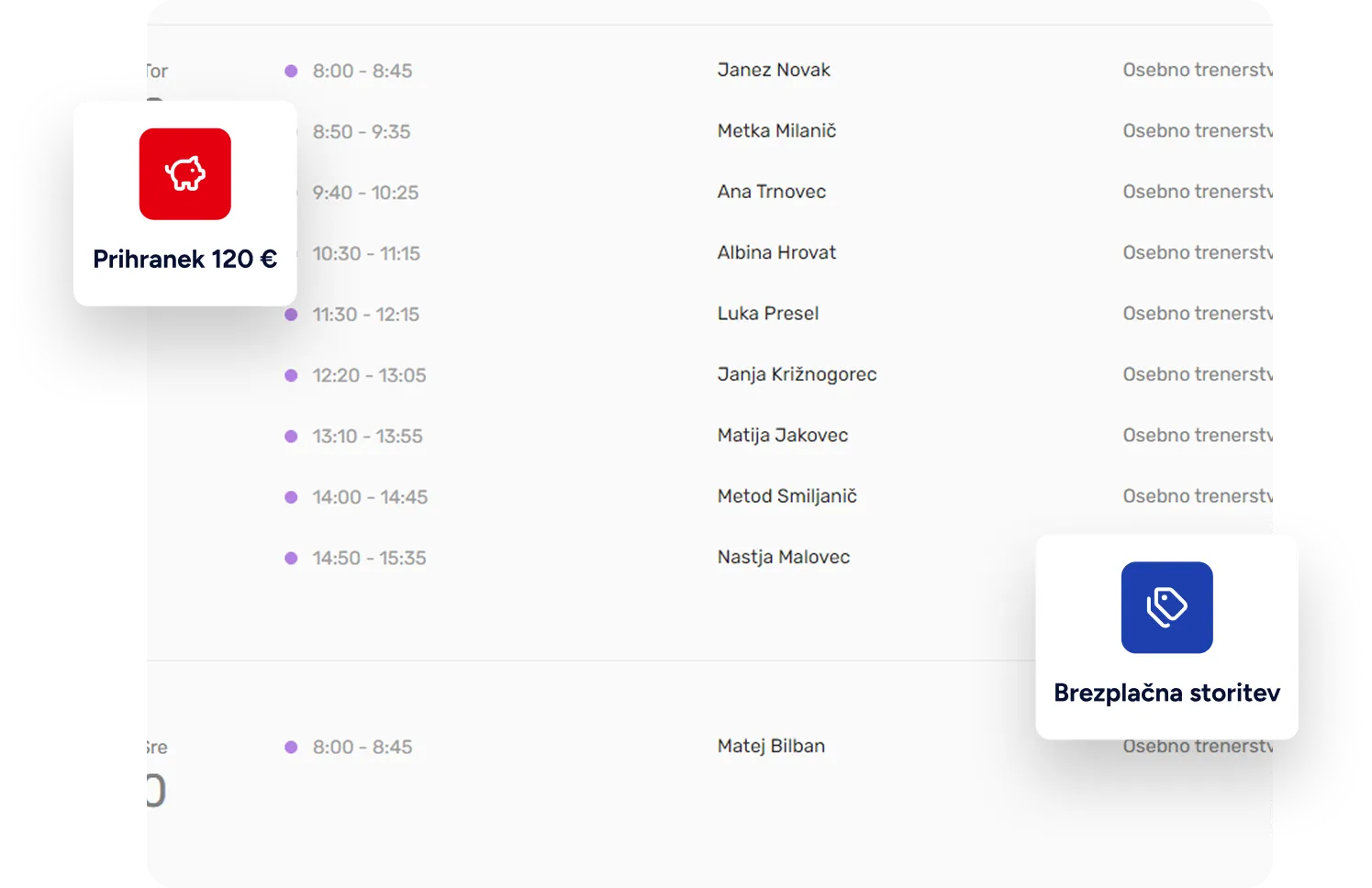Viewport: 1372px width, 888px height.
Task: Select the purple dot beside 11:30 - 12:15
Action: [291, 315]
